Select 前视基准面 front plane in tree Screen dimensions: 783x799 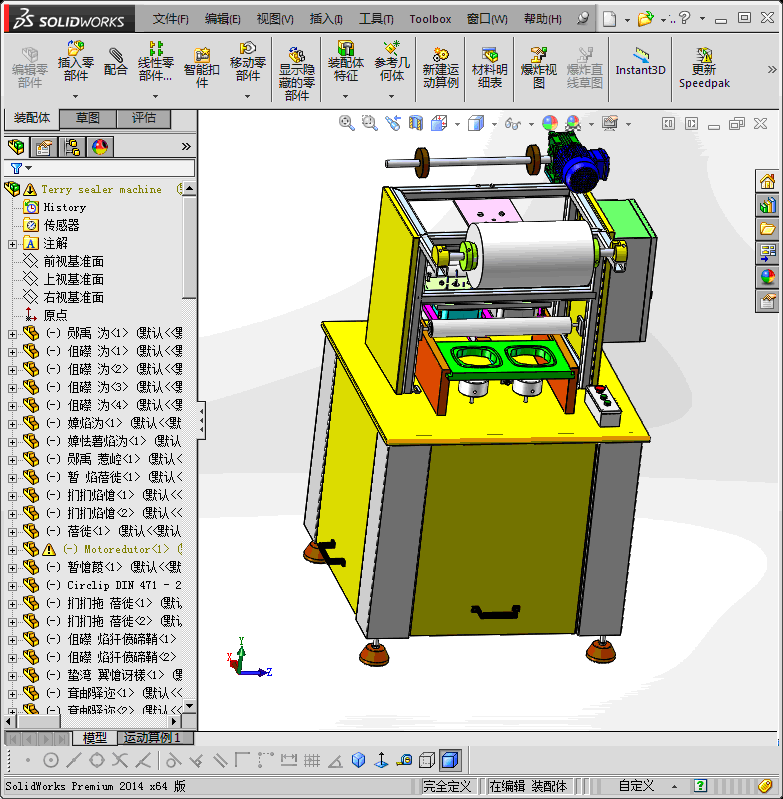pyautogui.click(x=73, y=261)
